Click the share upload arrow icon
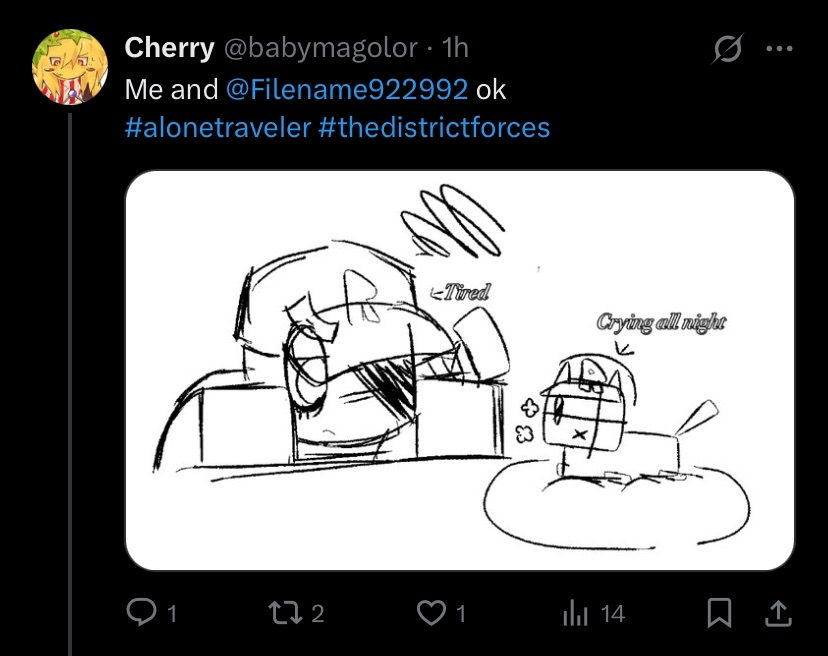This screenshot has width=828, height=656. click(779, 613)
